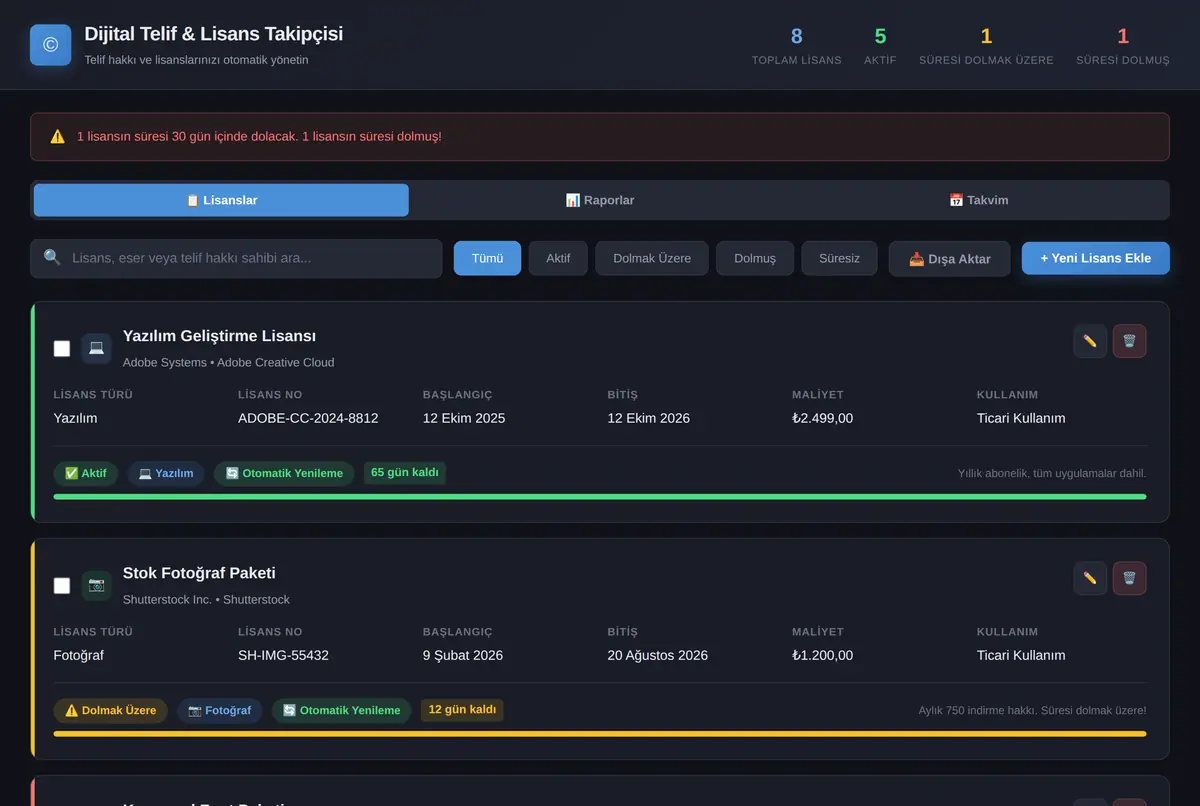Click the 20 Ağustos 2026 end date
The image size is (1200, 806).
click(658, 655)
